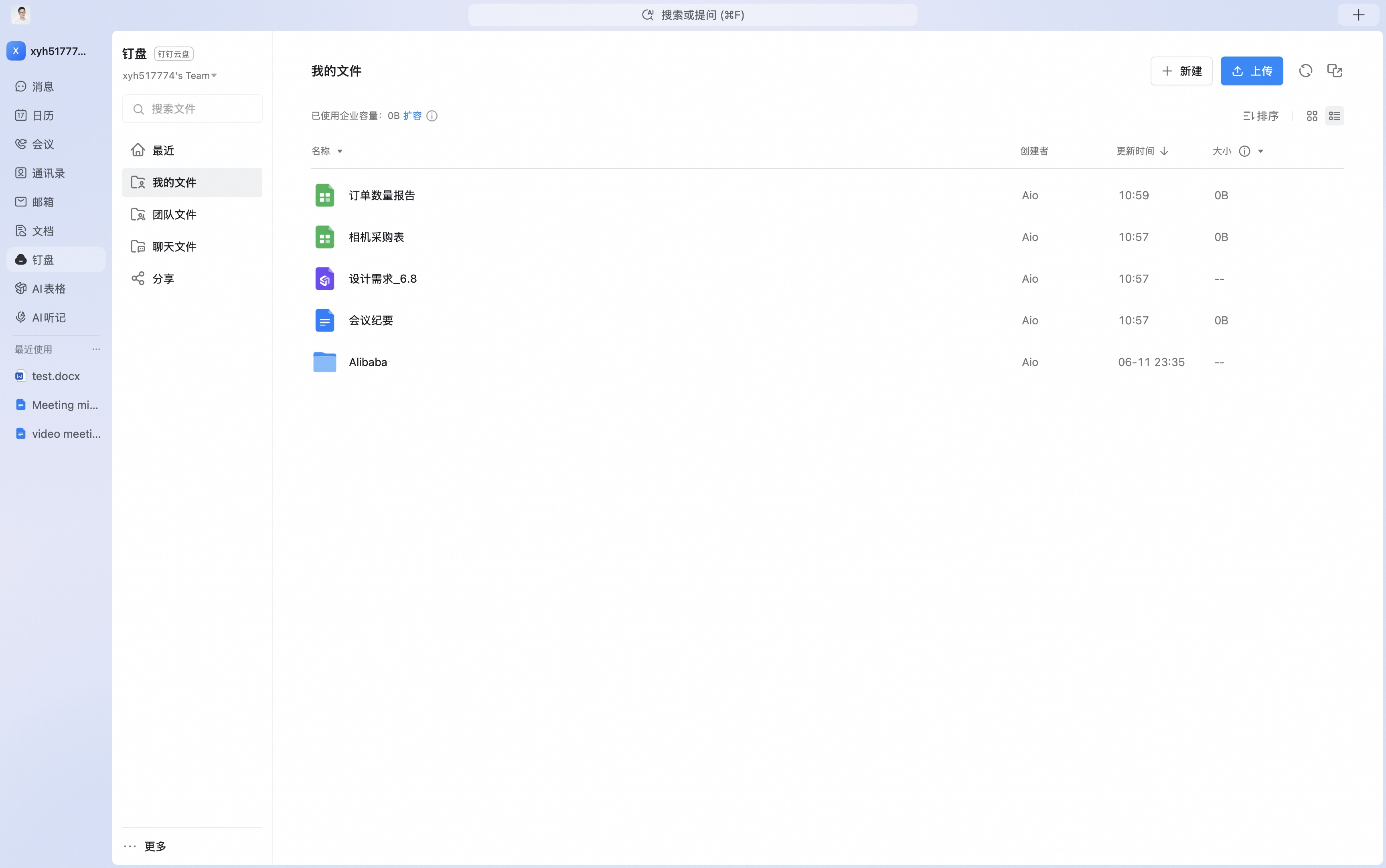Click the blue 上传 upload button
Screen dimensions: 1386x868
point(1252,71)
